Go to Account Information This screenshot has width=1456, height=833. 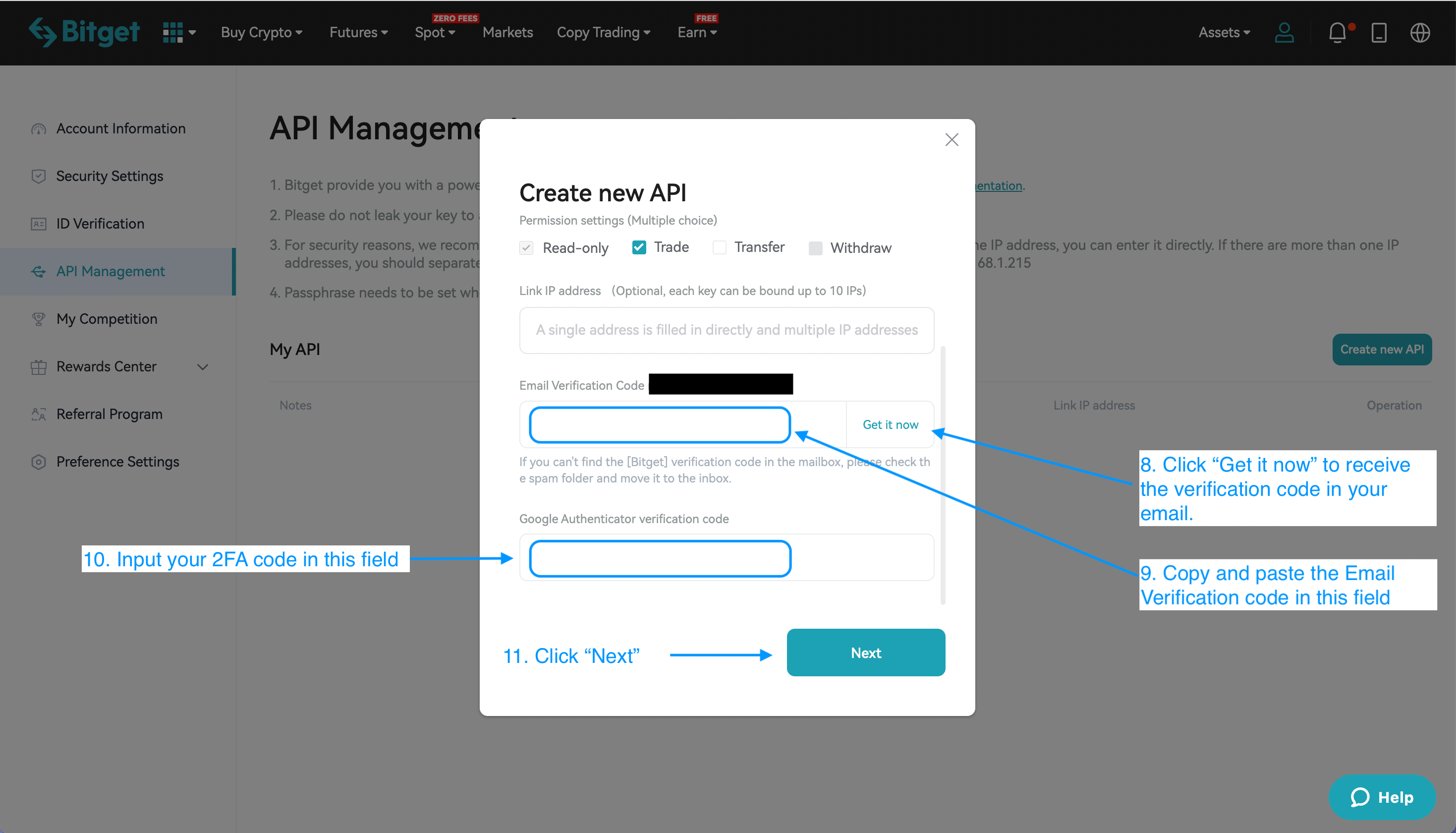coord(120,129)
